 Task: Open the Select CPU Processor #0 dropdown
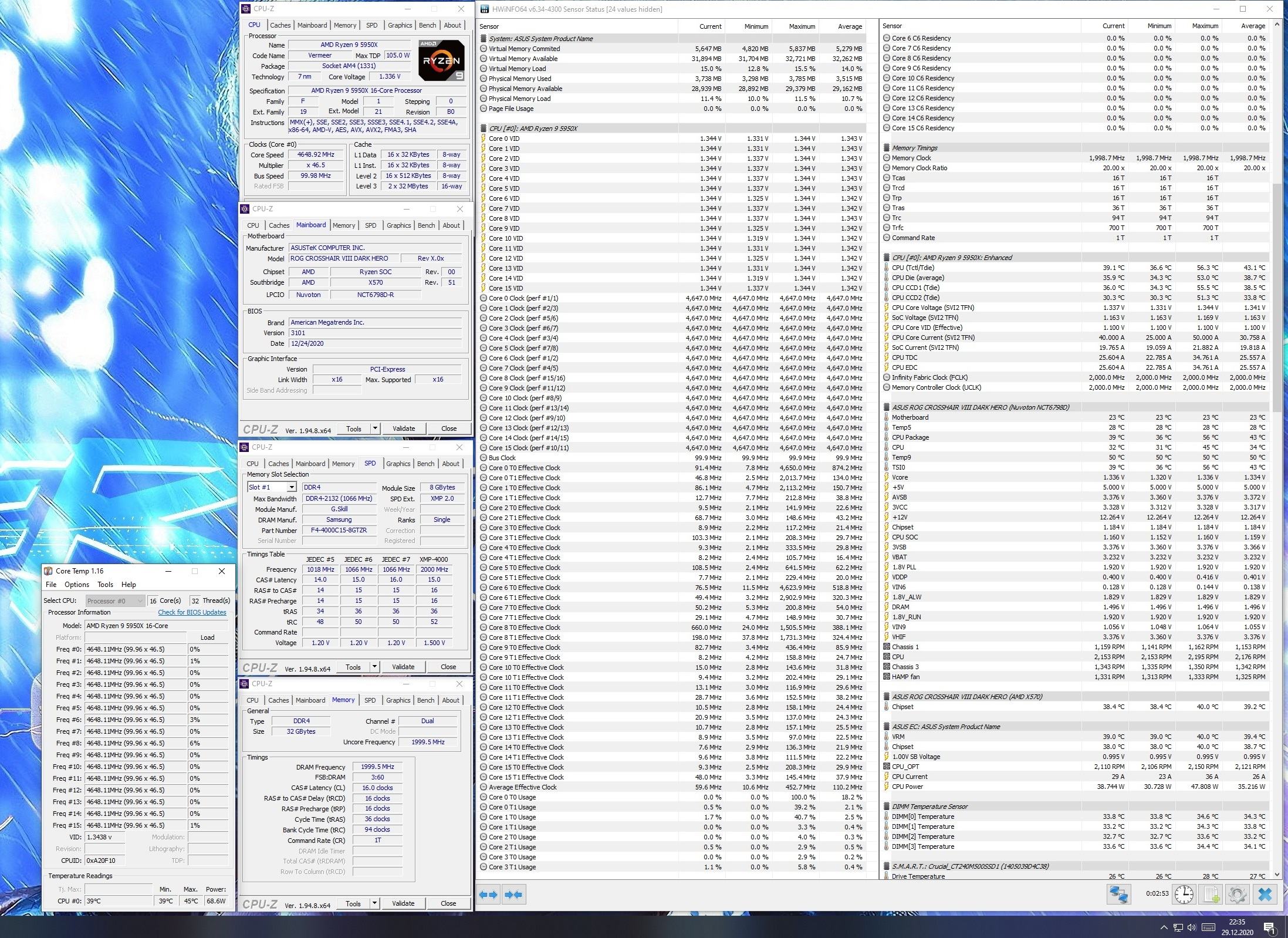pos(115,600)
